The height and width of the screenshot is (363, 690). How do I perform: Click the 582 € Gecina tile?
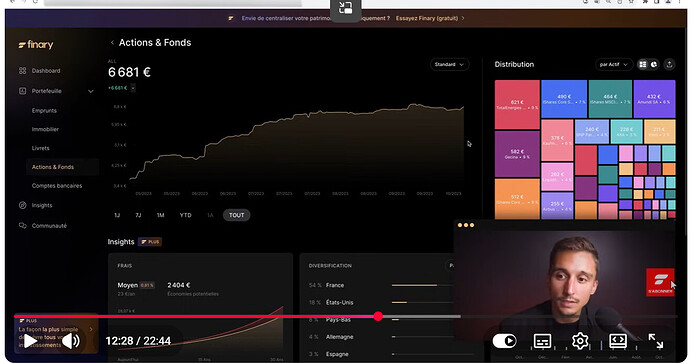click(517, 154)
